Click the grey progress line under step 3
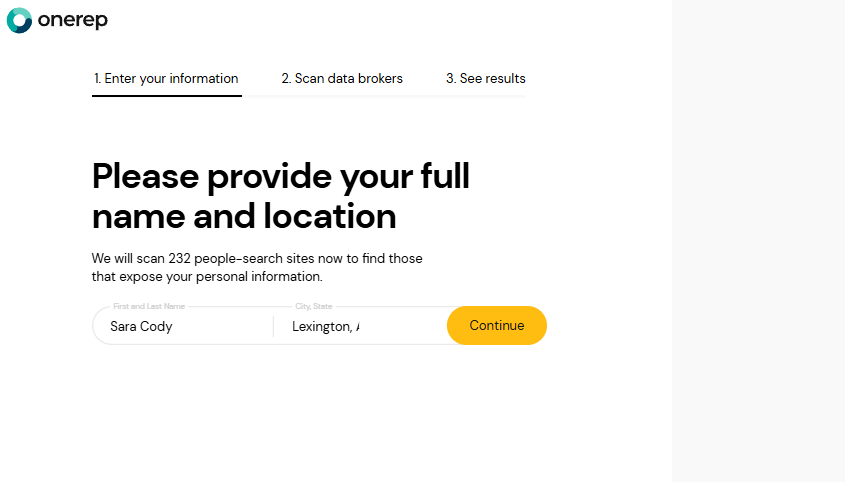This screenshot has width=845, height=482. (x=485, y=96)
